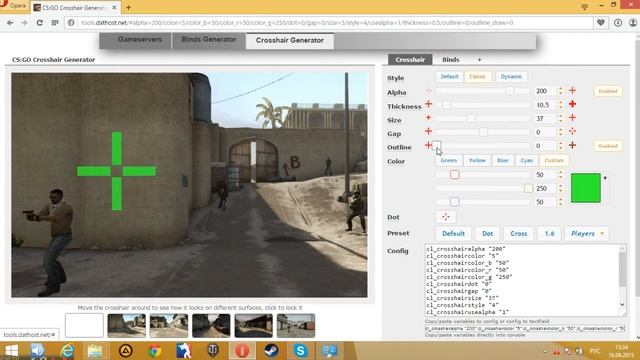Add a new tab with the plus
The image size is (640, 360).
(480, 60)
